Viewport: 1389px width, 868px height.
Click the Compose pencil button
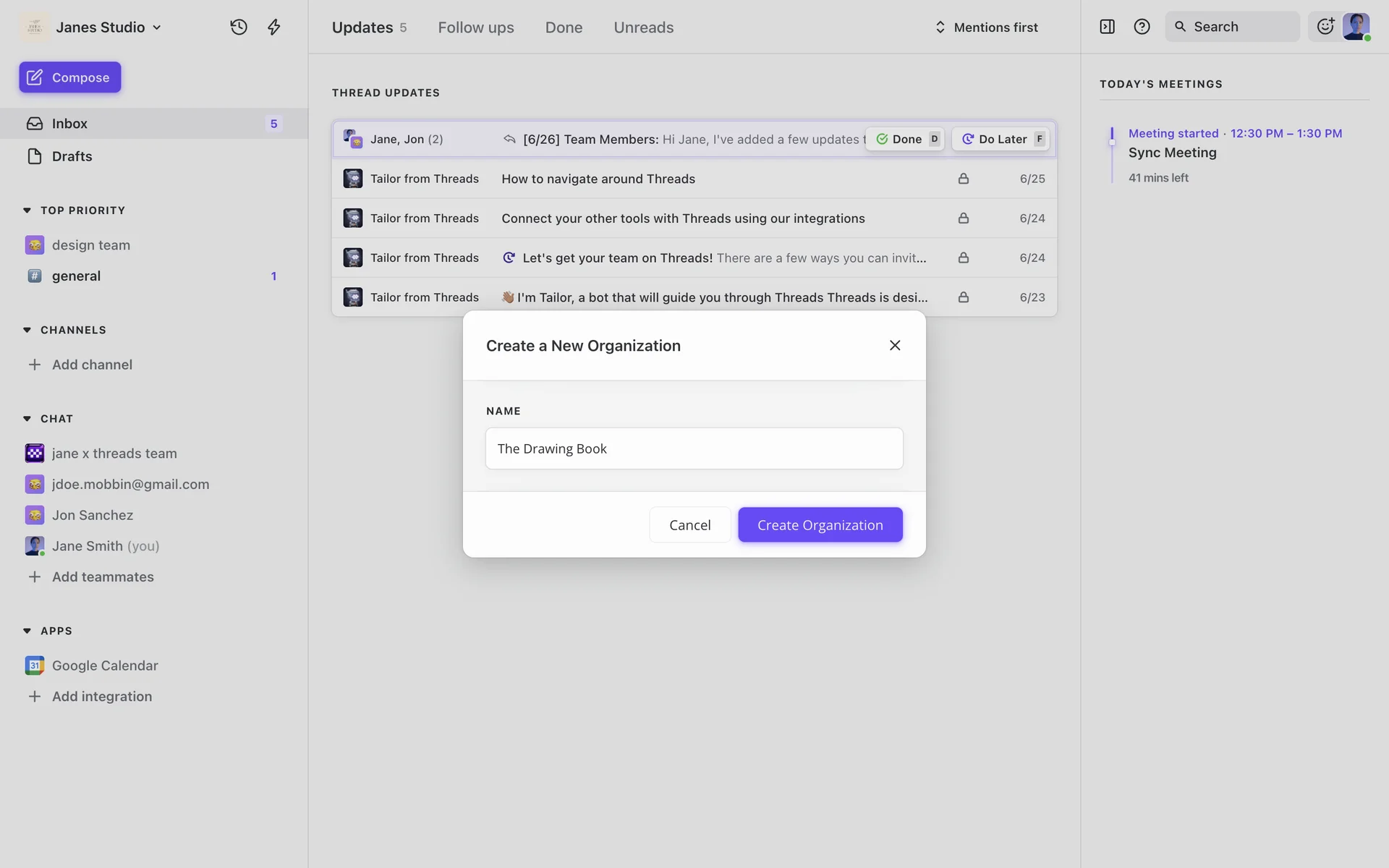coord(70,77)
